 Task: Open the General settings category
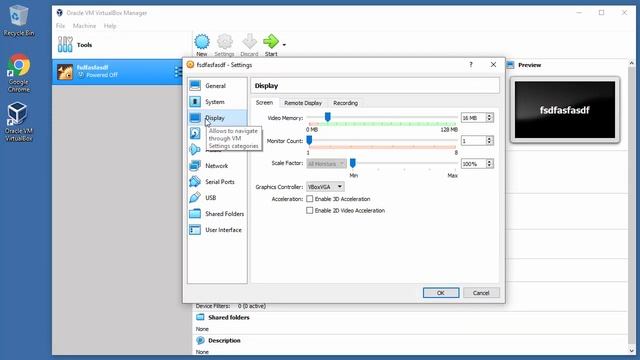click(x=217, y=86)
